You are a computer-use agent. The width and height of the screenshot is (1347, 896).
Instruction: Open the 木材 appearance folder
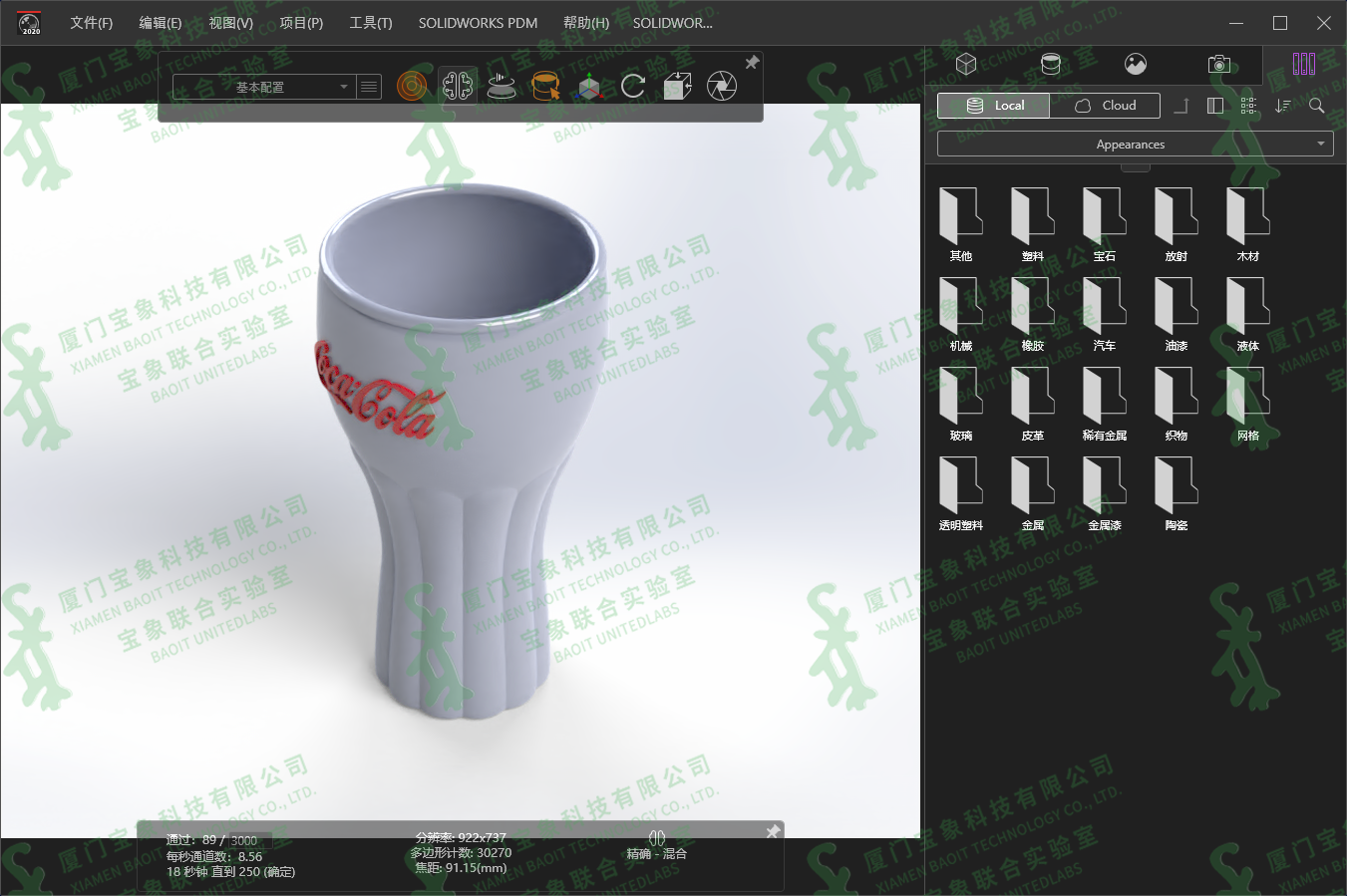(1248, 224)
